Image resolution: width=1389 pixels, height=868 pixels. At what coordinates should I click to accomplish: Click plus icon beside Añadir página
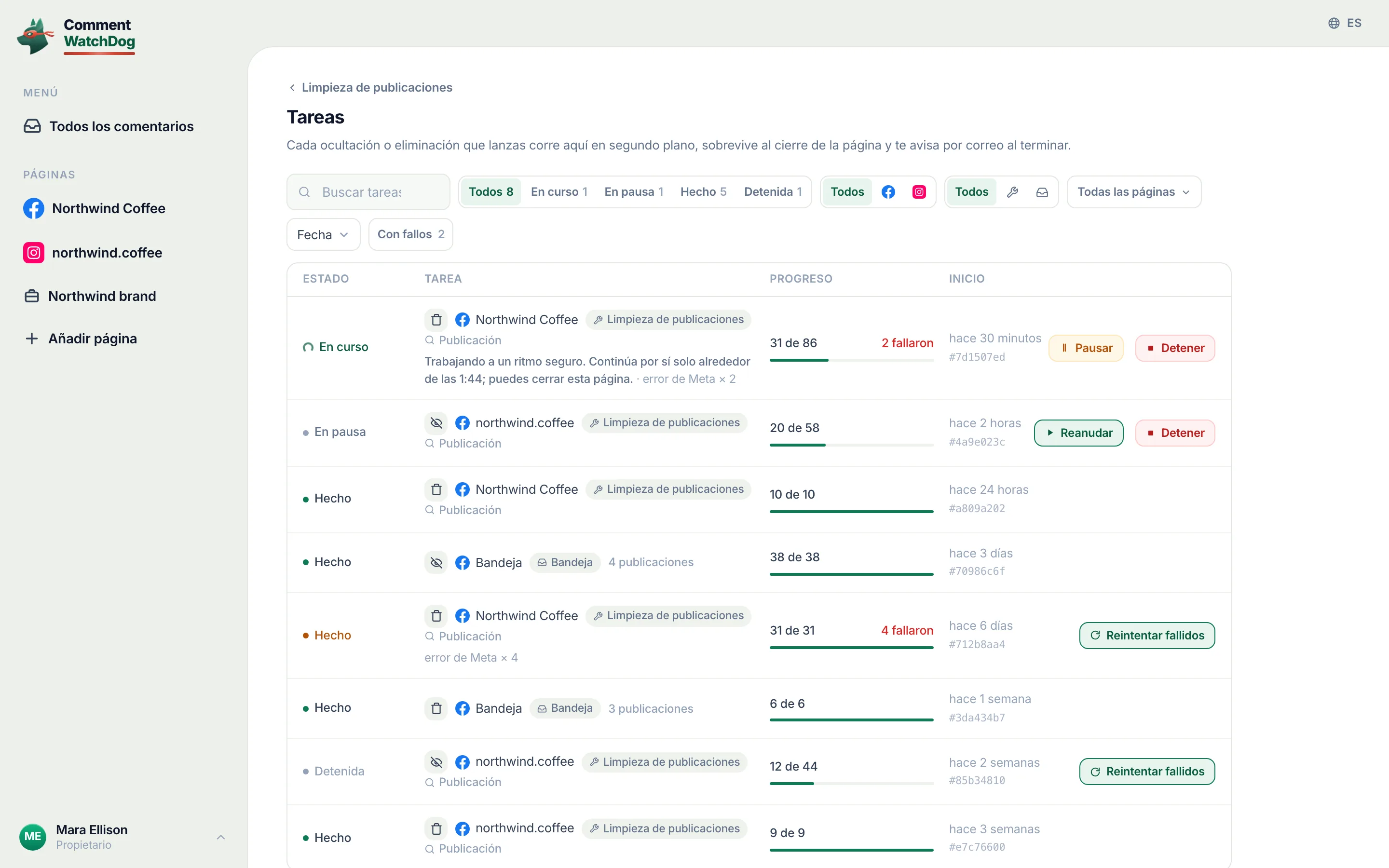pos(31,339)
